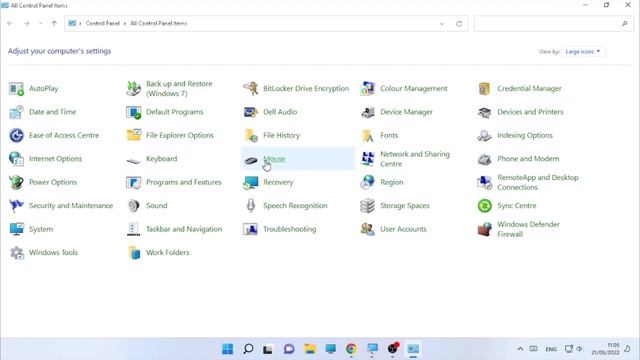The height and width of the screenshot is (360, 640).
Task: Open the Keyboard icon
Action: pyautogui.click(x=133, y=160)
